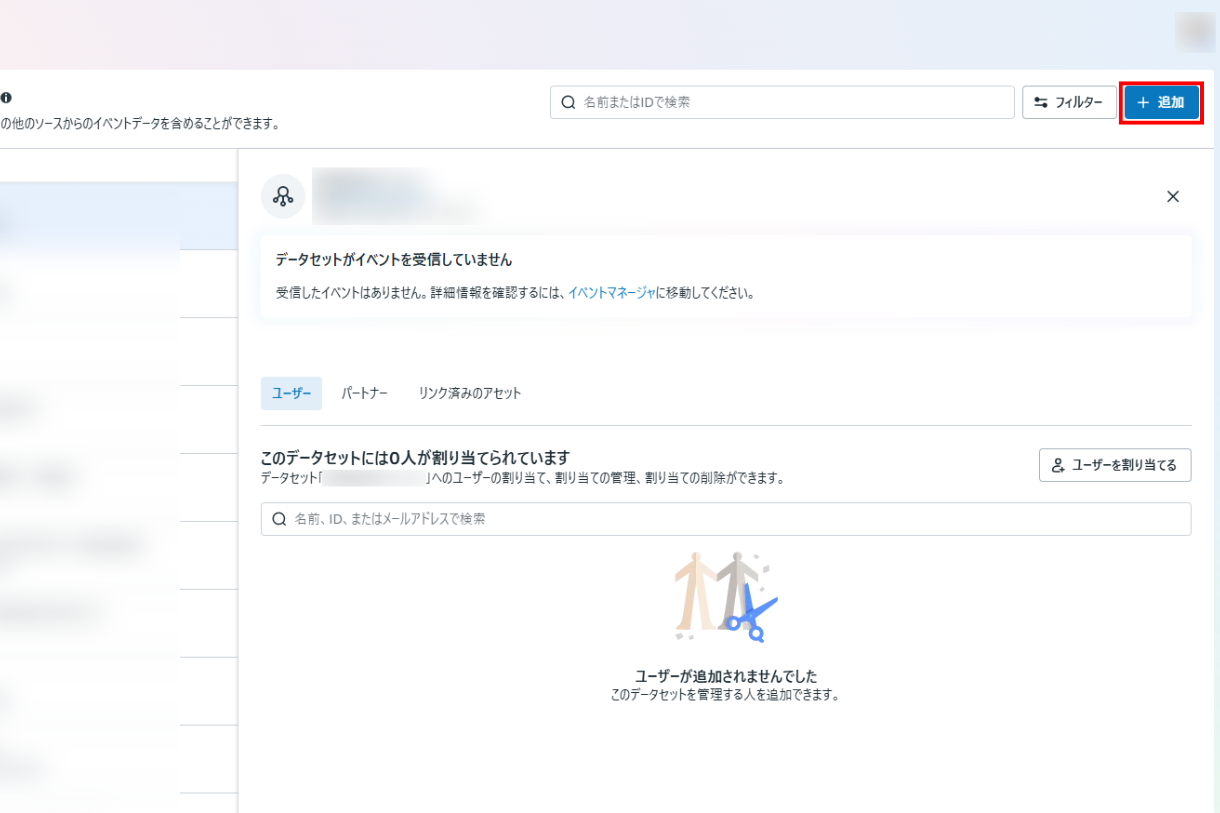The height and width of the screenshot is (813, 1220).
Task: Click the ユーザーを割り当てる button
Action: [1114, 465]
